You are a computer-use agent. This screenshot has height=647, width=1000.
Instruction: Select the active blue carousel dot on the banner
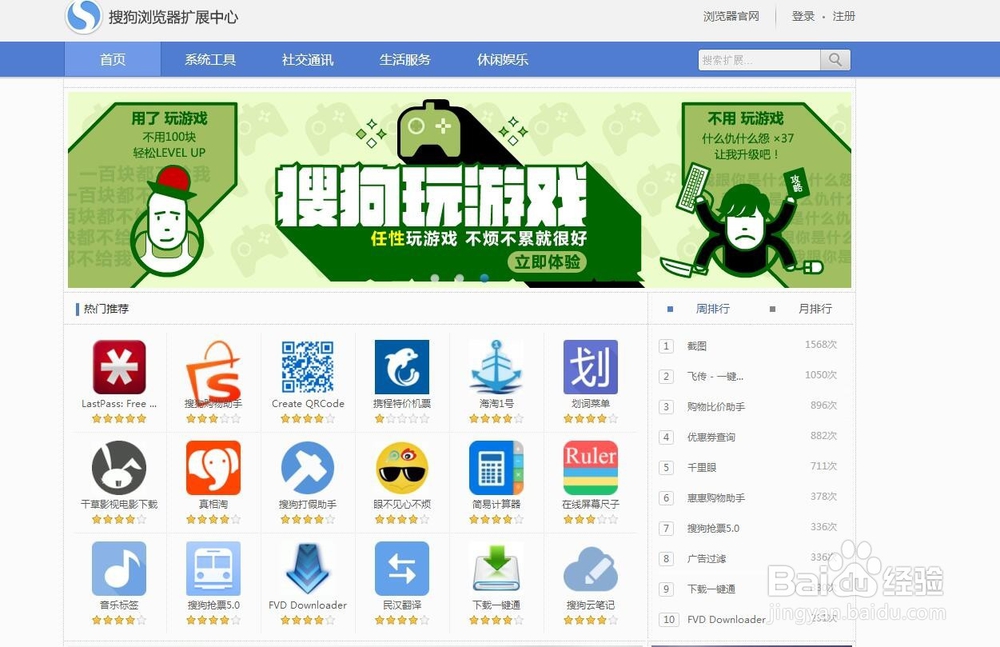pyautogui.click(x=485, y=278)
